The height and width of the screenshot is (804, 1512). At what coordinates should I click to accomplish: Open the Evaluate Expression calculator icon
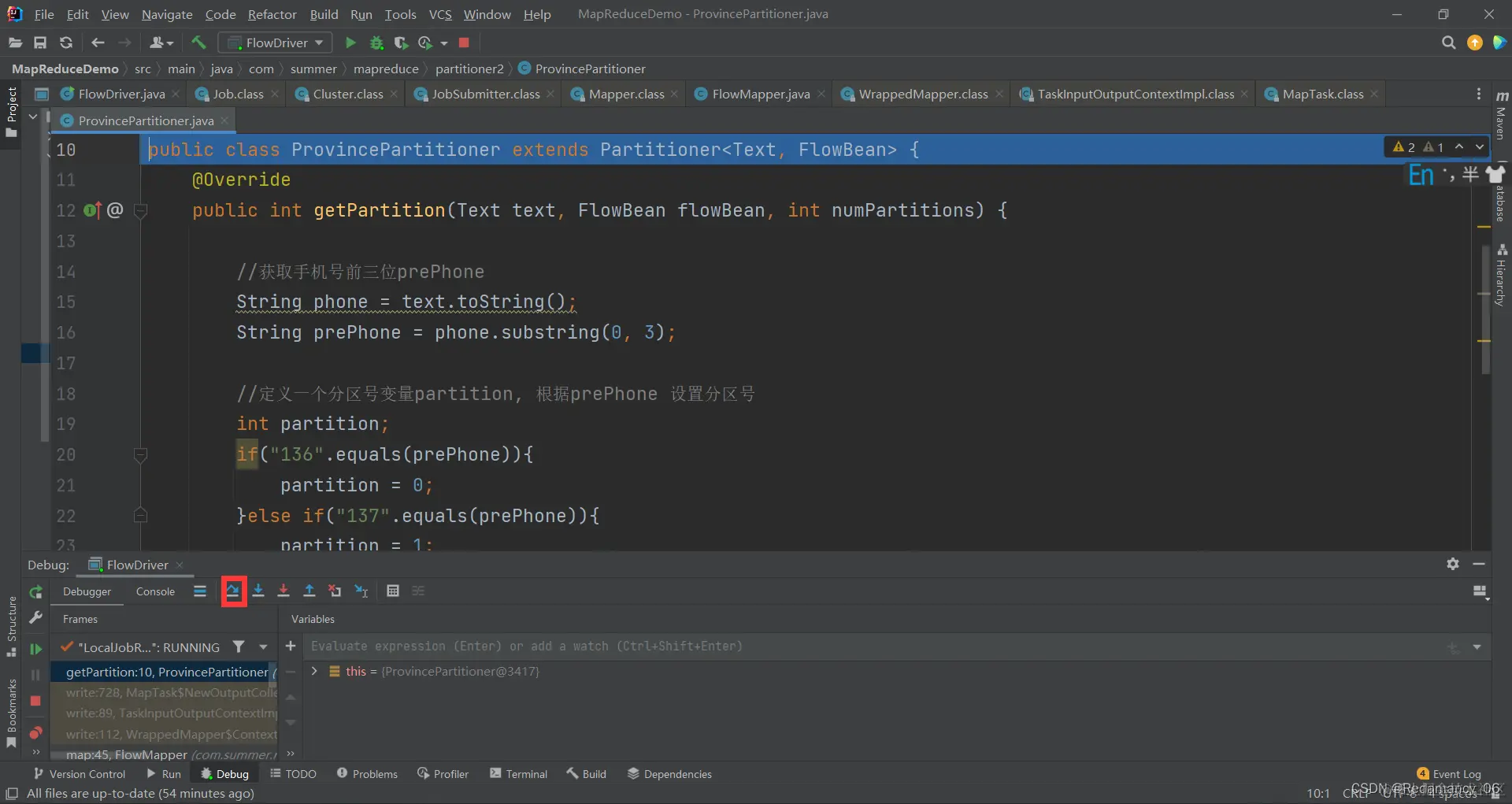click(393, 591)
